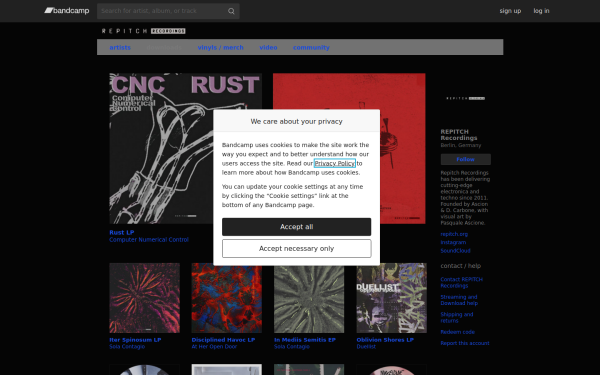Viewport: 600px width, 375px height.
Task: Open the Privacy Policy link
Action: (335, 163)
